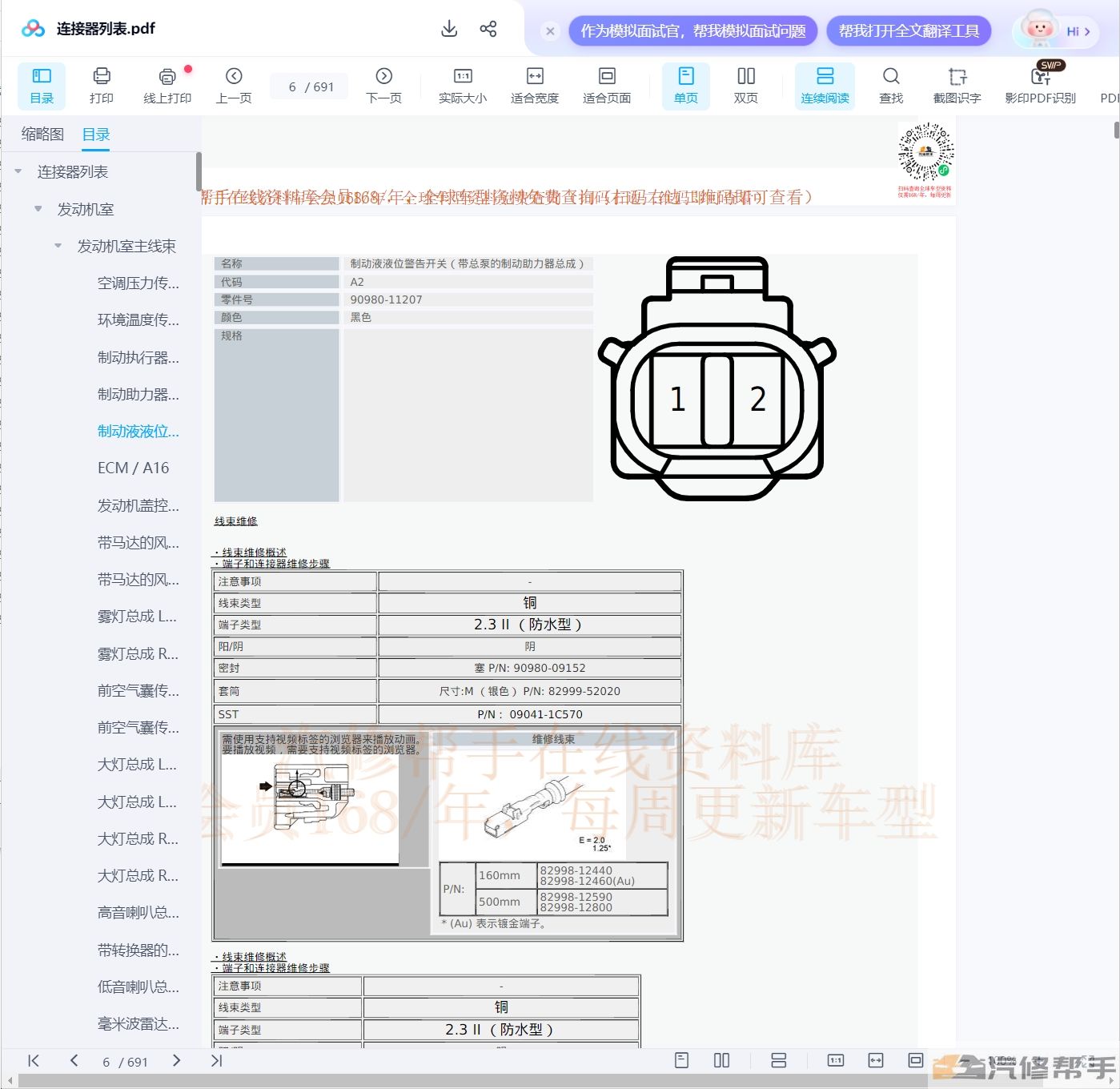Image resolution: width=1120 pixels, height=1089 pixels.
Task: Select the highlighted 制动液液位... entry
Action: 138,431
